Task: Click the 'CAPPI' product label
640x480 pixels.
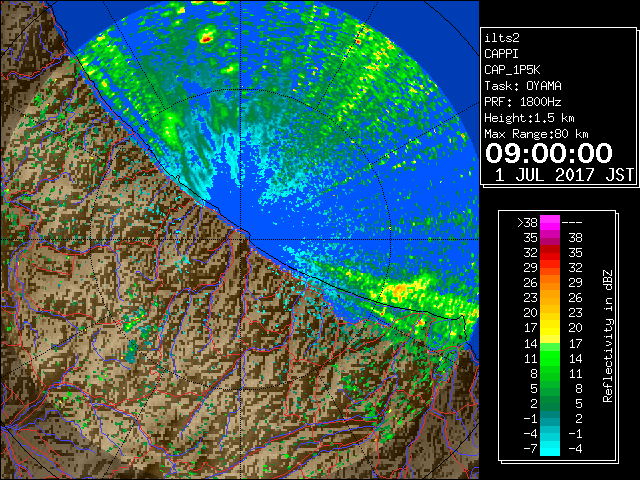Action: click(x=501, y=54)
